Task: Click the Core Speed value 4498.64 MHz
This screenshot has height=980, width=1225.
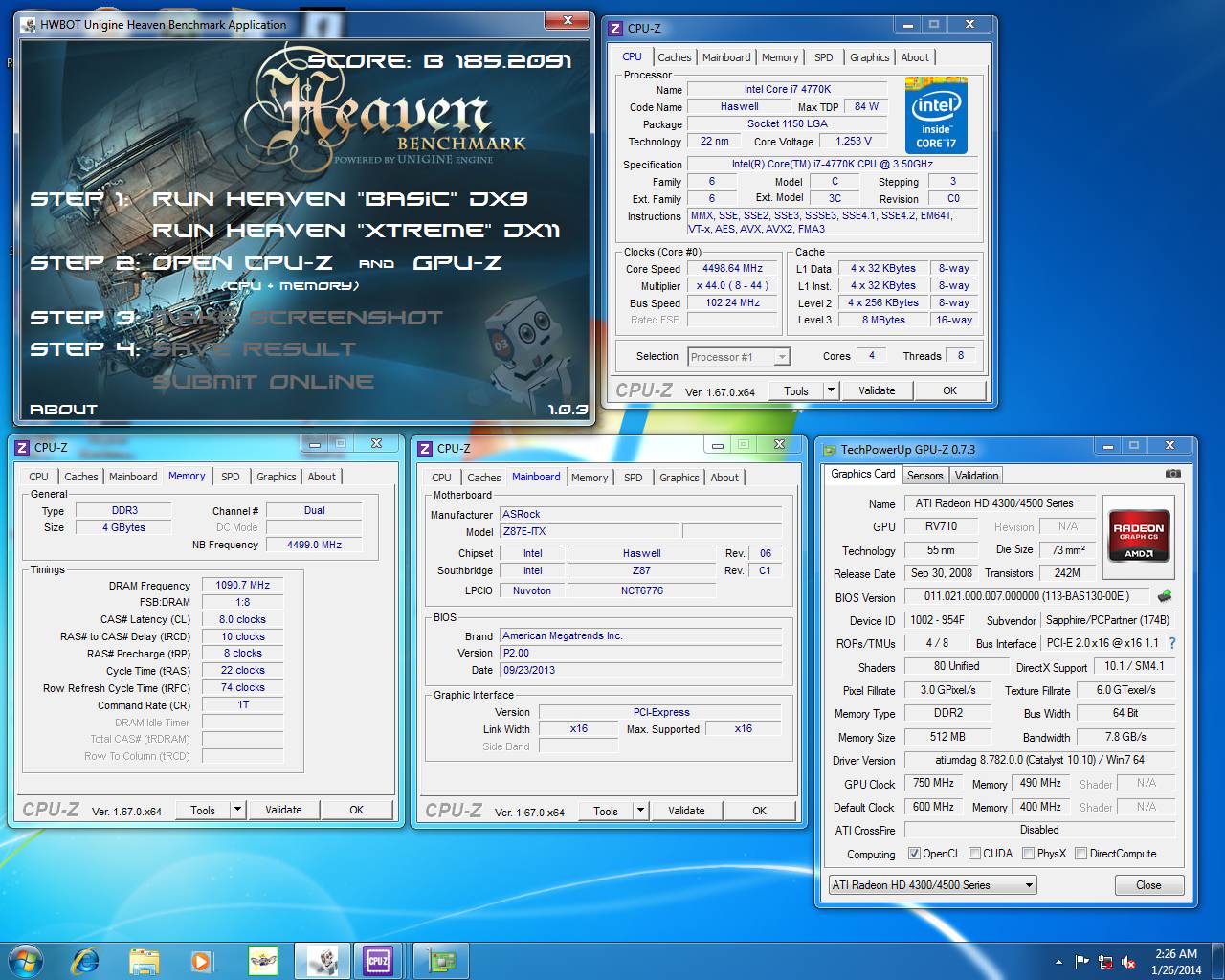Action: pos(732,269)
